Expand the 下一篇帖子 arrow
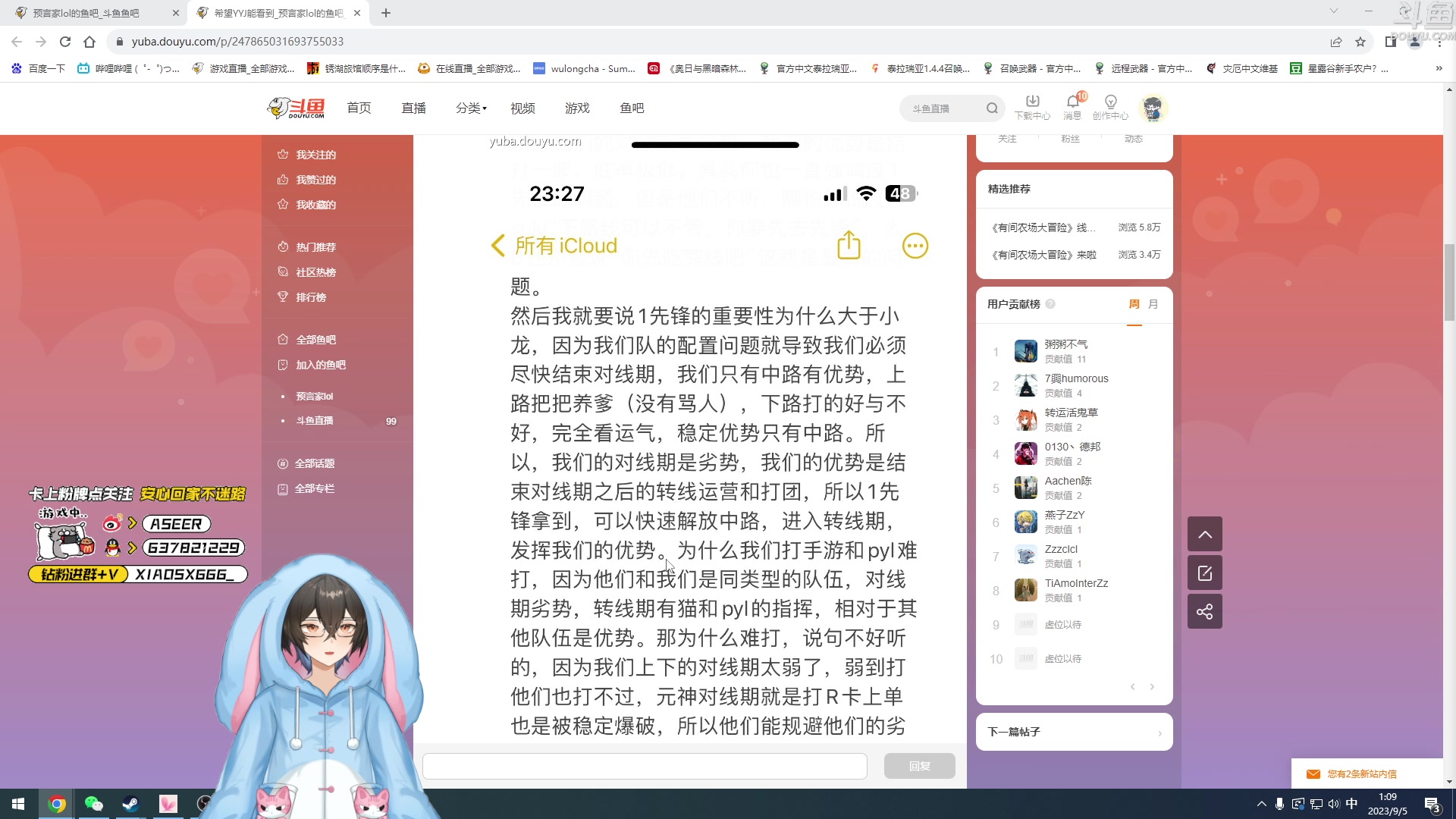The image size is (1456, 819). [x=1159, y=733]
